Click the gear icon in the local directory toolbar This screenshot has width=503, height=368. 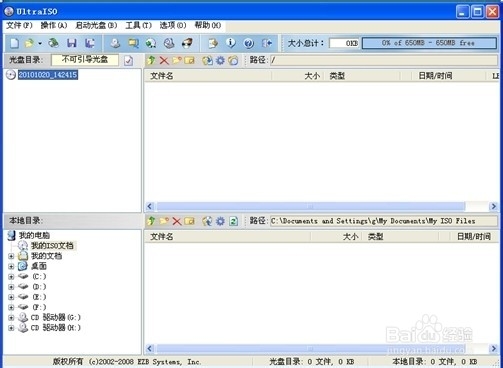(x=220, y=221)
